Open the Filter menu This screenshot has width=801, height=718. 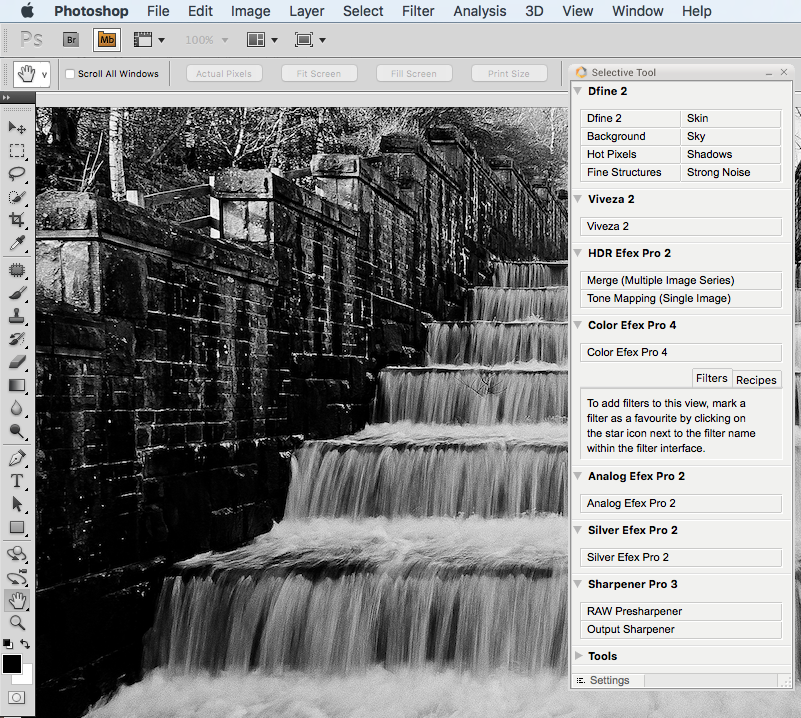pos(418,11)
